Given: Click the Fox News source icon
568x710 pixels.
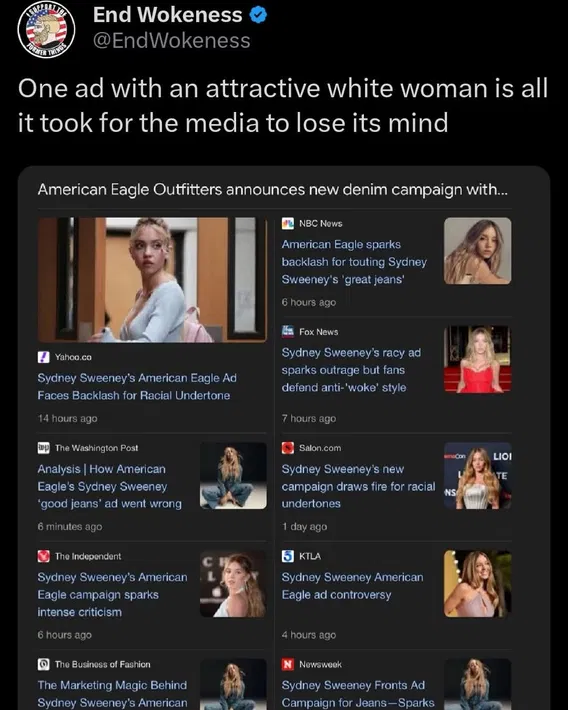Looking at the screenshot, I should click(x=288, y=331).
